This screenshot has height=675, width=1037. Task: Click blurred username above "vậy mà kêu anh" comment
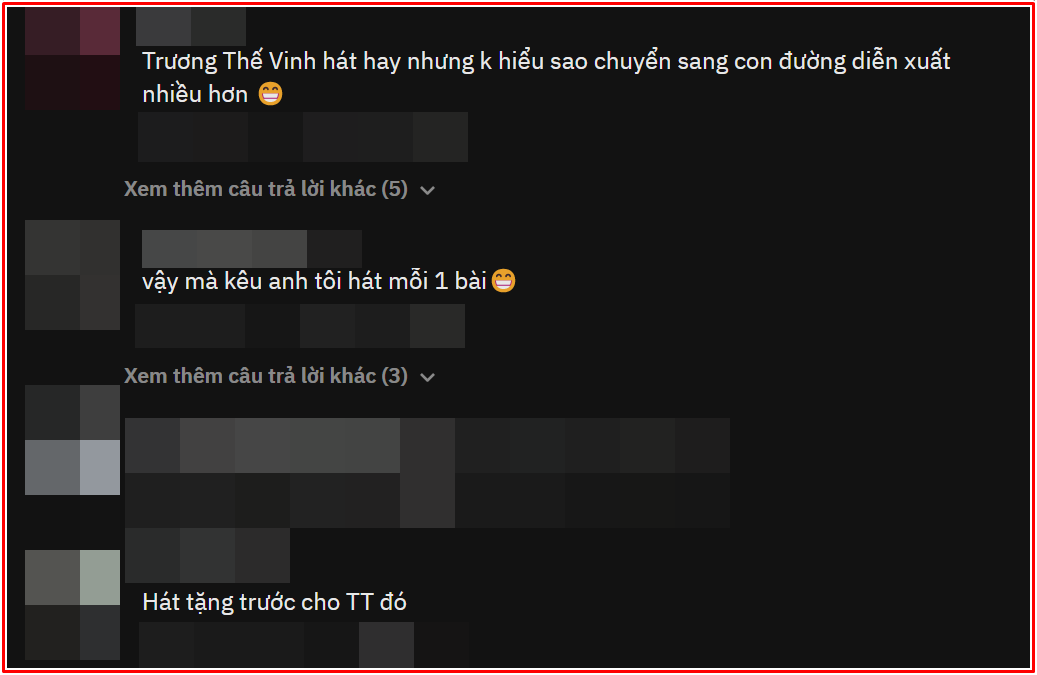click(251, 249)
